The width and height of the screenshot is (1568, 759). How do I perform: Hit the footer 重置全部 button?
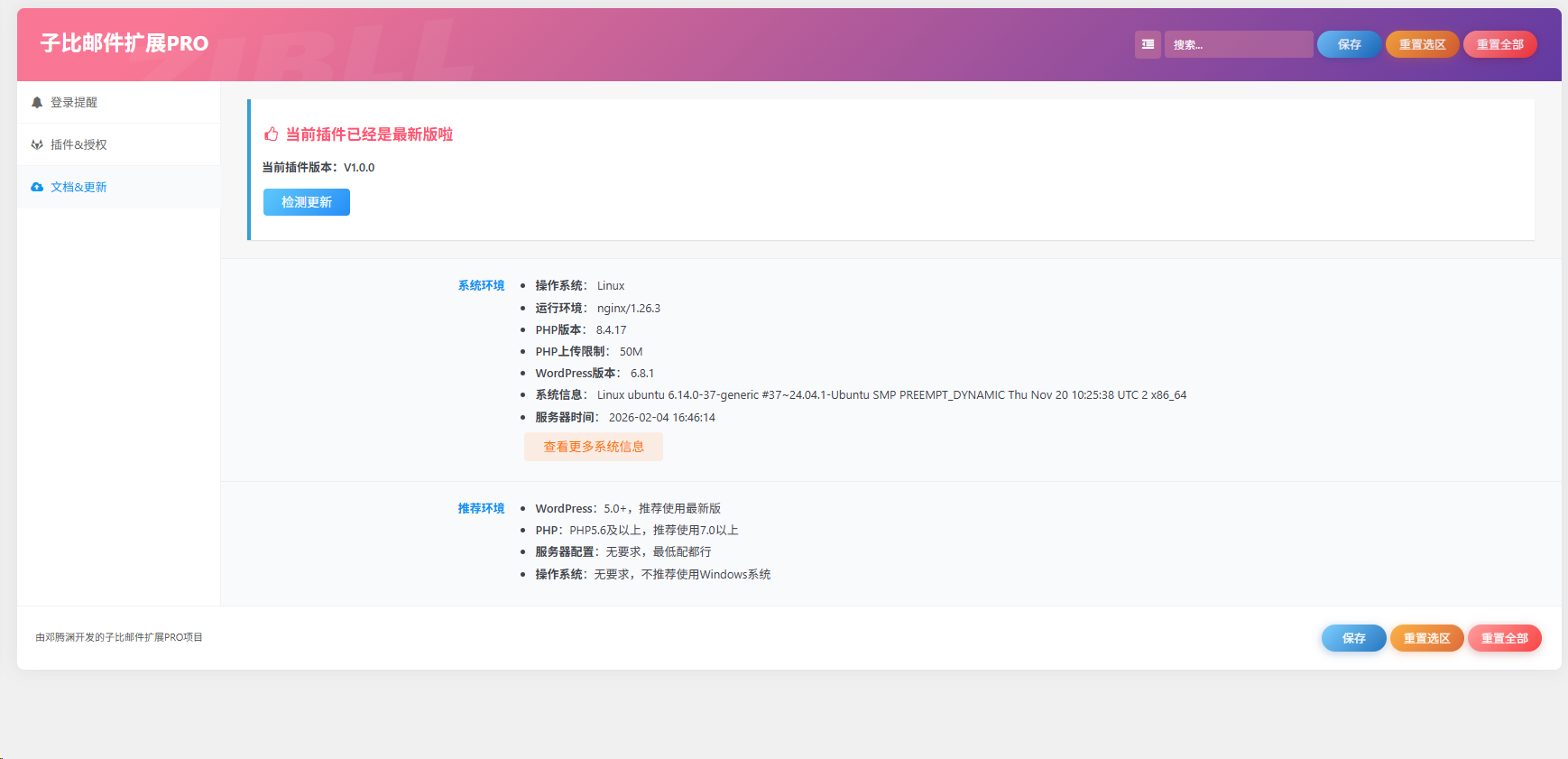pyautogui.click(x=1504, y=638)
